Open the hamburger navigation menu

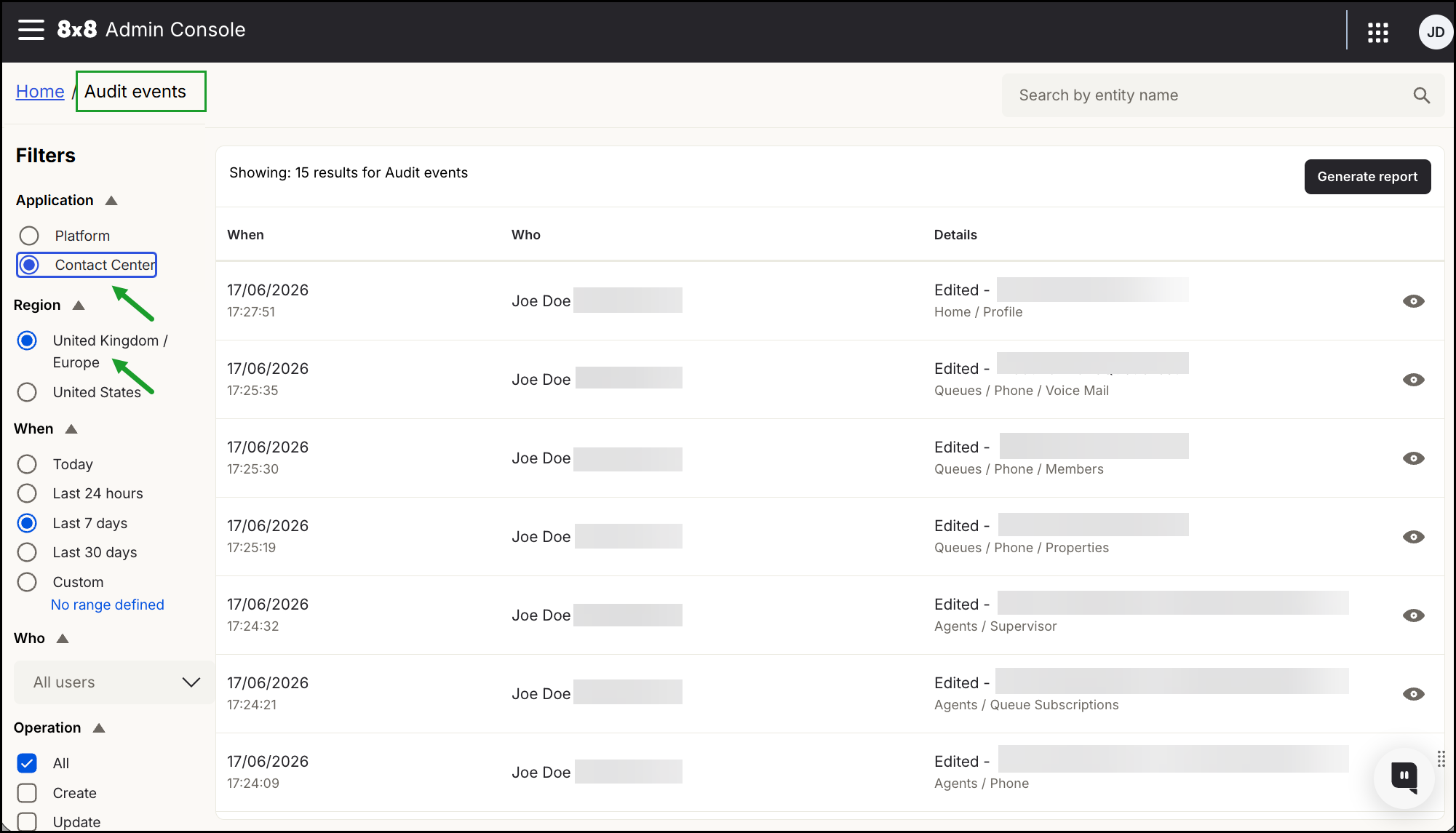(31, 30)
